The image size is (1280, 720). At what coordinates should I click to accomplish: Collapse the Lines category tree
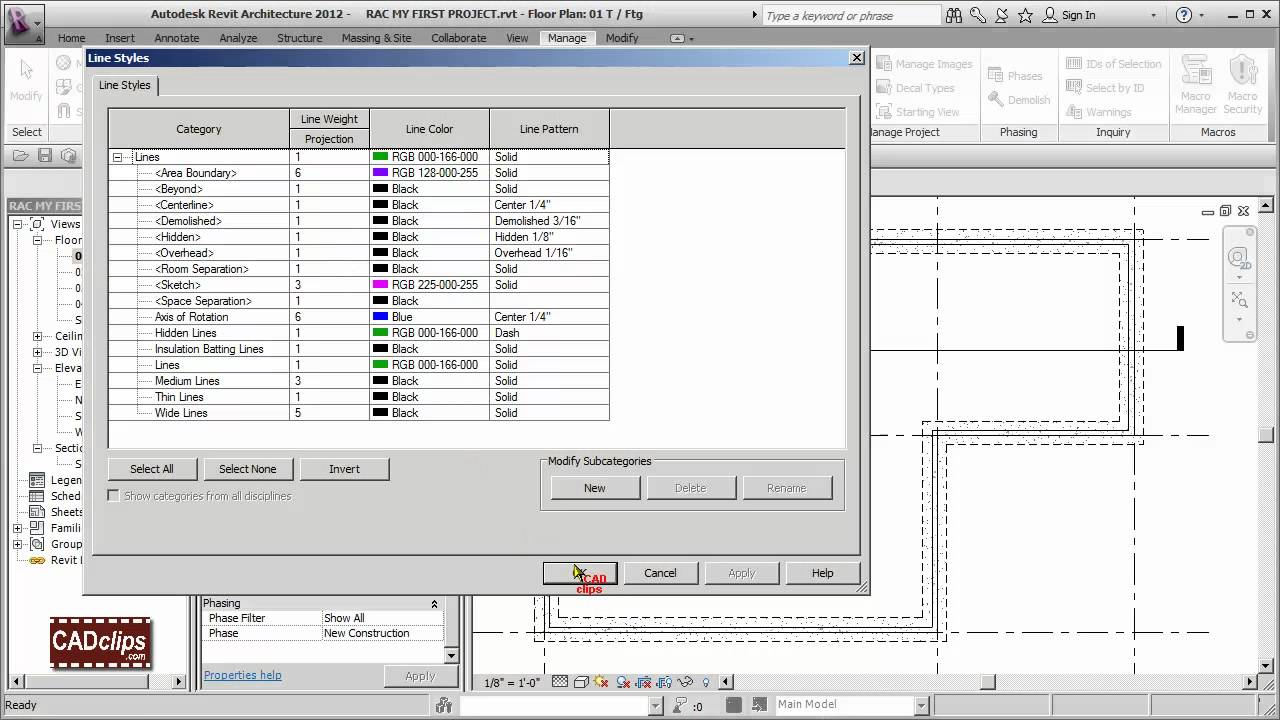tap(118, 157)
